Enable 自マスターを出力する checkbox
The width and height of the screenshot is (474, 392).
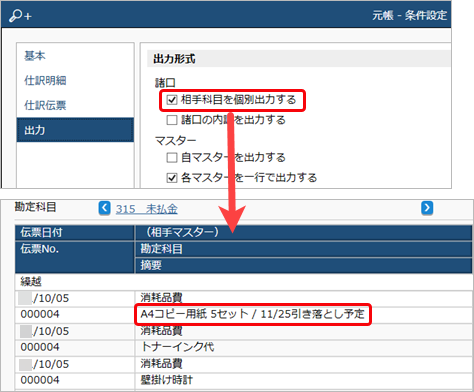pyautogui.click(x=172, y=157)
